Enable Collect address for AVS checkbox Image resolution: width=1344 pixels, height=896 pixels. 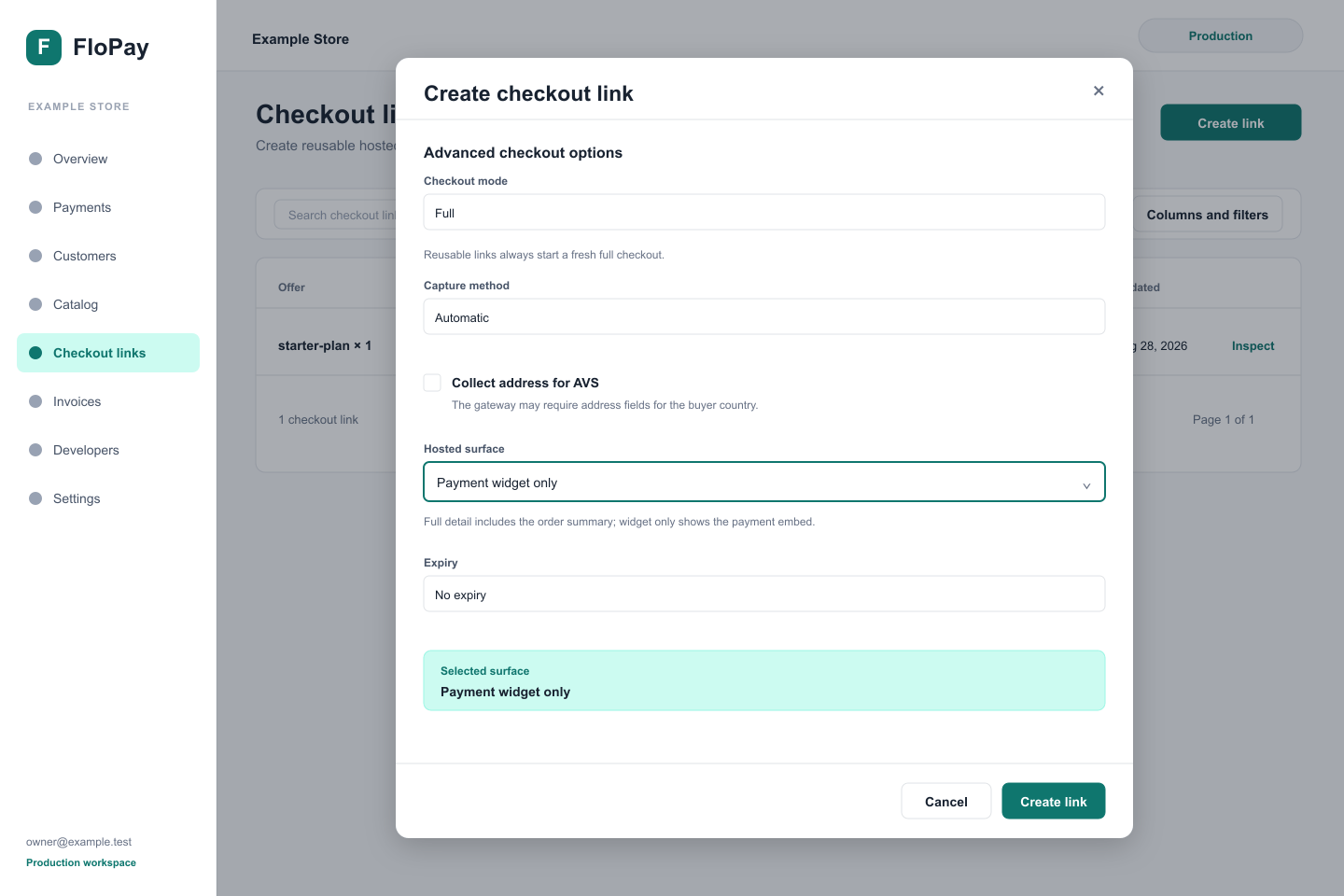pyautogui.click(x=432, y=383)
